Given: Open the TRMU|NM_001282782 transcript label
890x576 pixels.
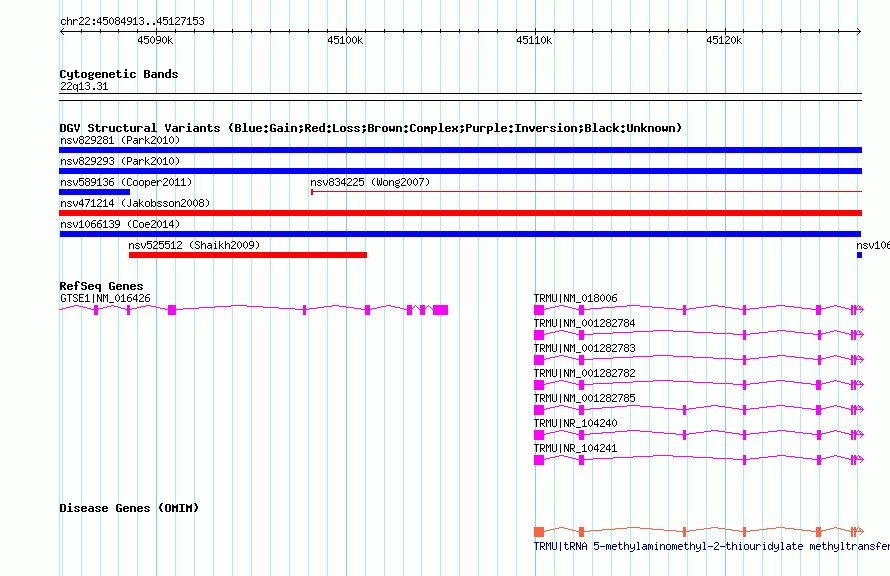Looking at the screenshot, I should point(585,373).
